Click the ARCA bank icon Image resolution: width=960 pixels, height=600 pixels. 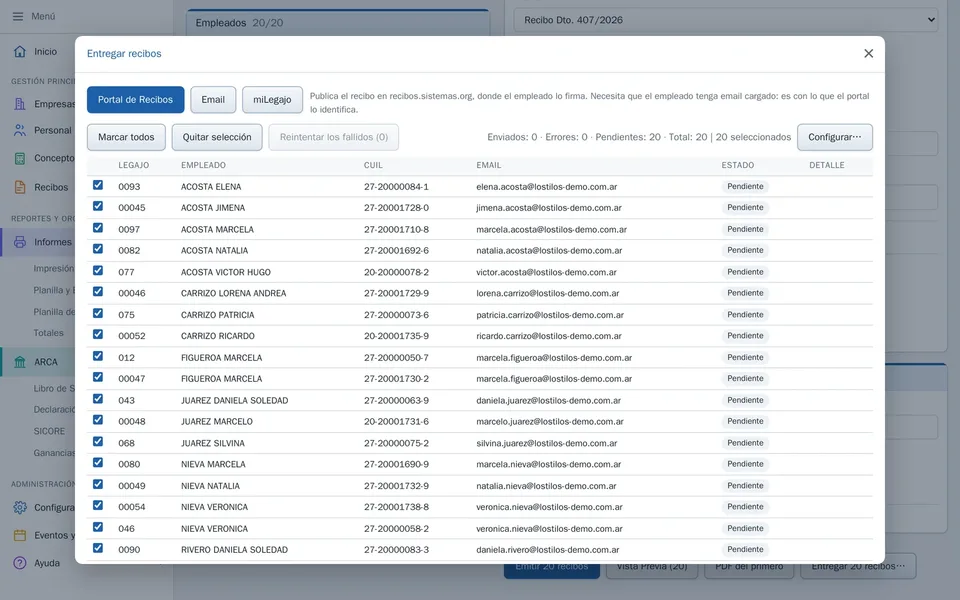(x=20, y=362)
